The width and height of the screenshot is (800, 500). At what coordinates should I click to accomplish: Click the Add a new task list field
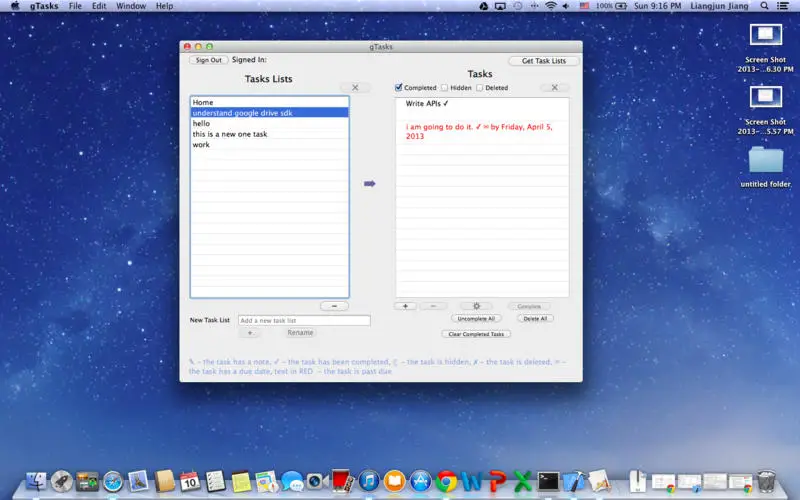coord(304,320)
